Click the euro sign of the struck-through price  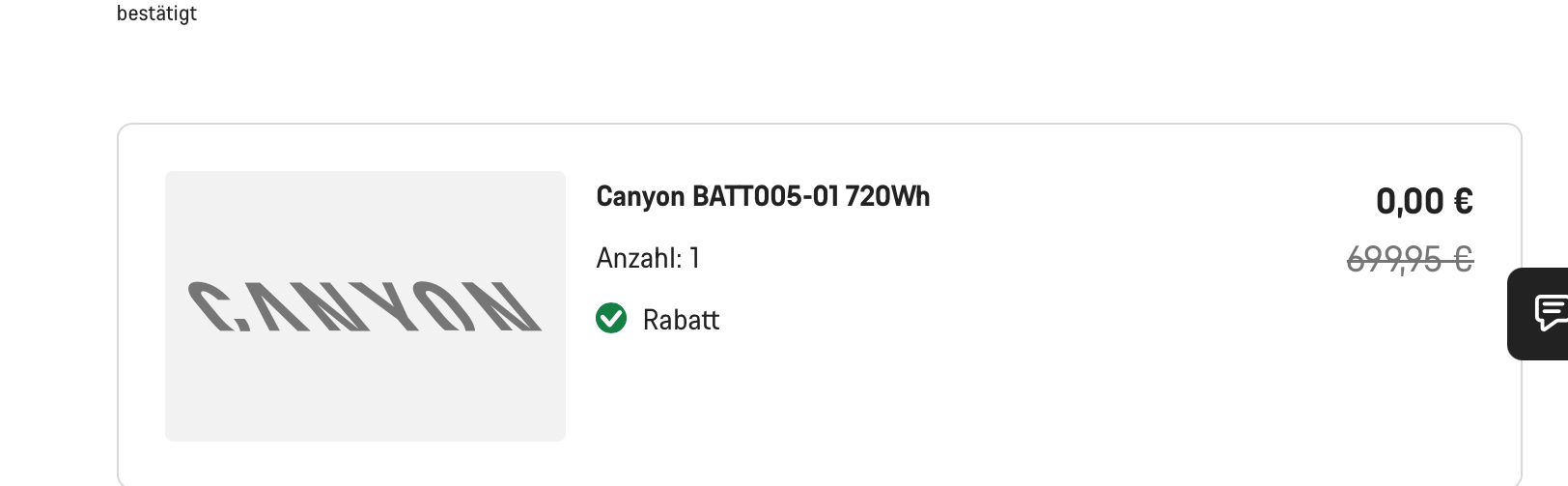point(1463,259)
